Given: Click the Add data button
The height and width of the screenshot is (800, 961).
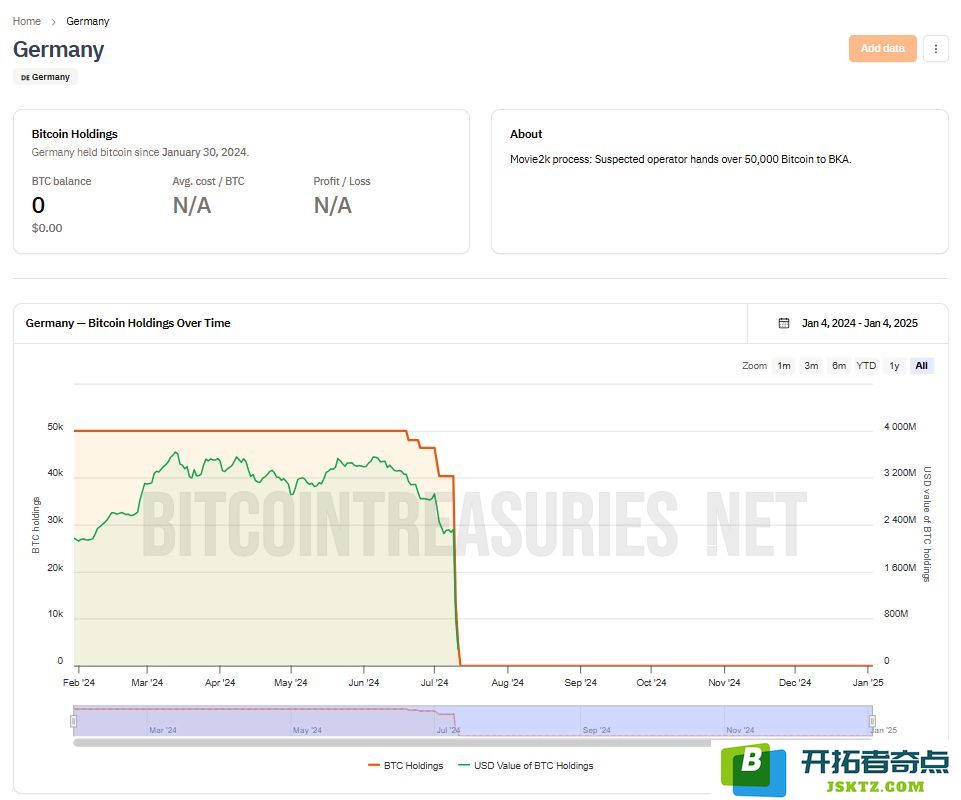Looking at the screenshot, I should click(x=883, y=48).
